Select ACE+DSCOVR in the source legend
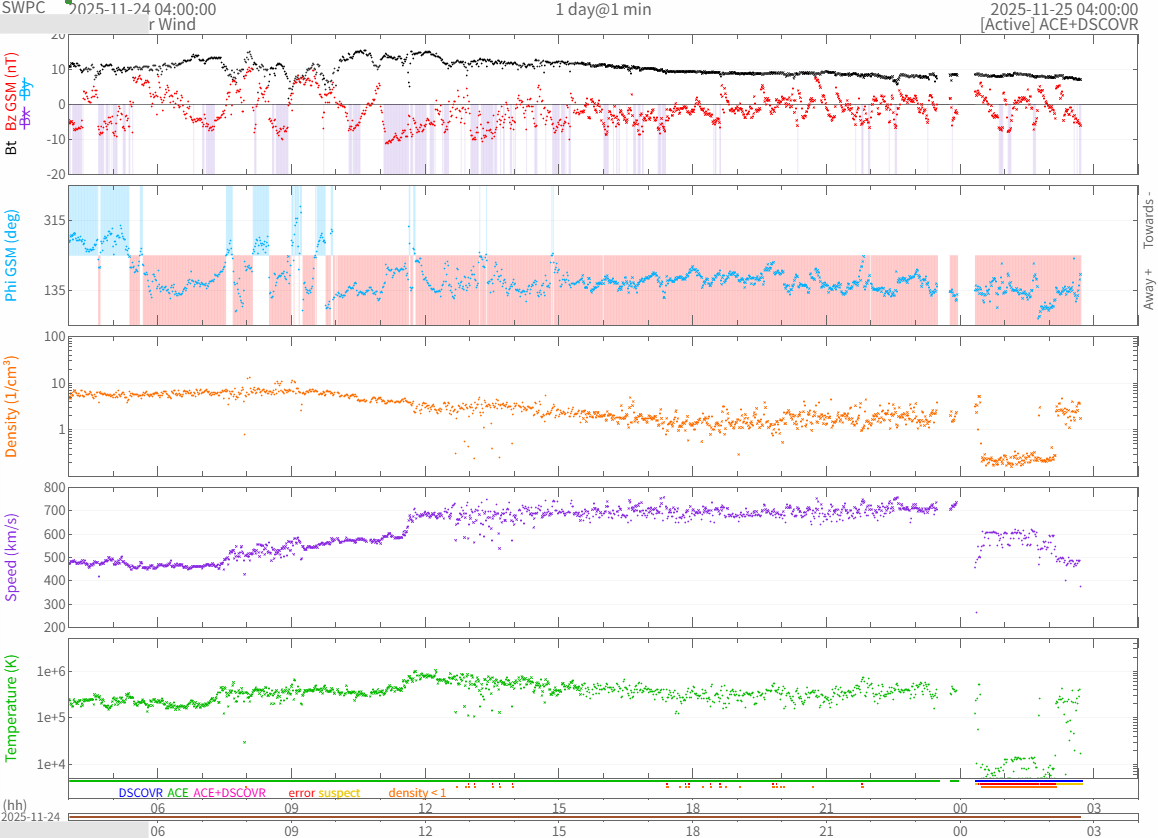 point(229,793)
